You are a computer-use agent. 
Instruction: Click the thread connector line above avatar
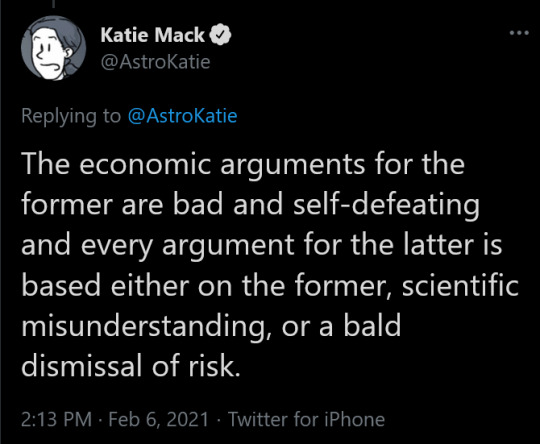coord(53,3)
